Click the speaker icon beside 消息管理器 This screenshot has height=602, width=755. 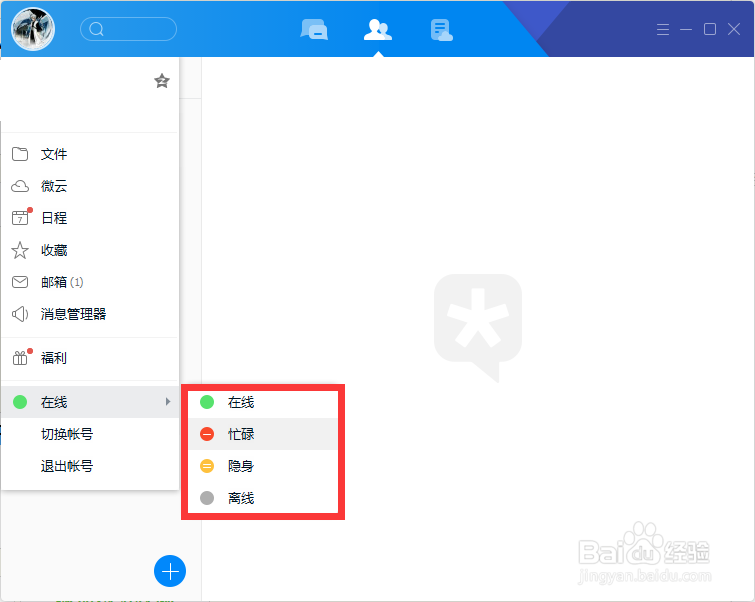pyautogui.click(x=20, y=314)
